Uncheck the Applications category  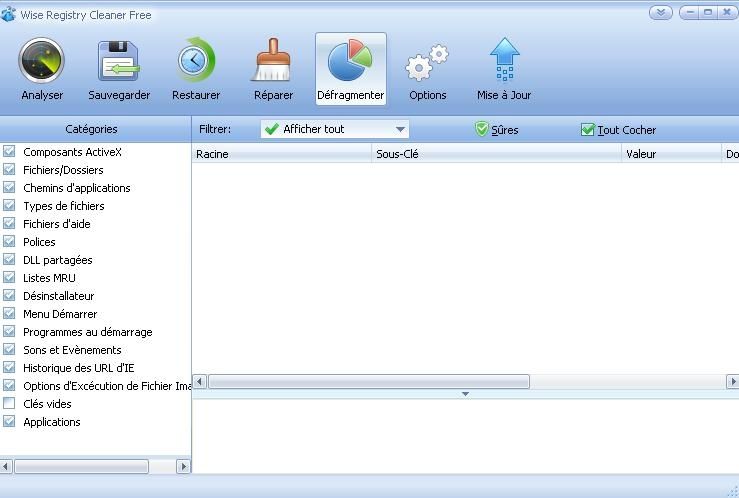pos(9,421)
